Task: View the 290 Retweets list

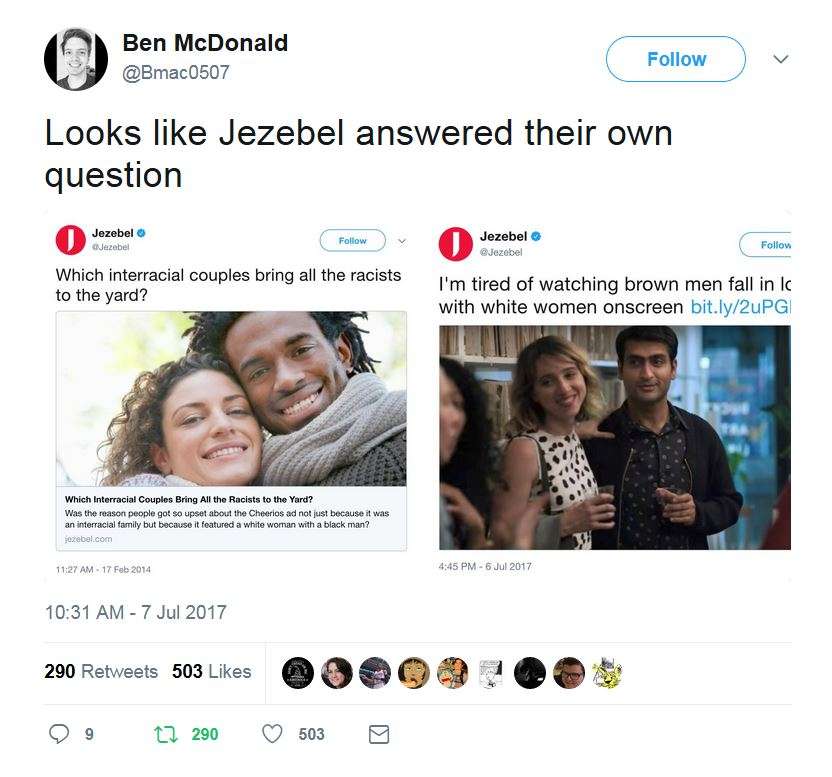Action: click(101, 672)
